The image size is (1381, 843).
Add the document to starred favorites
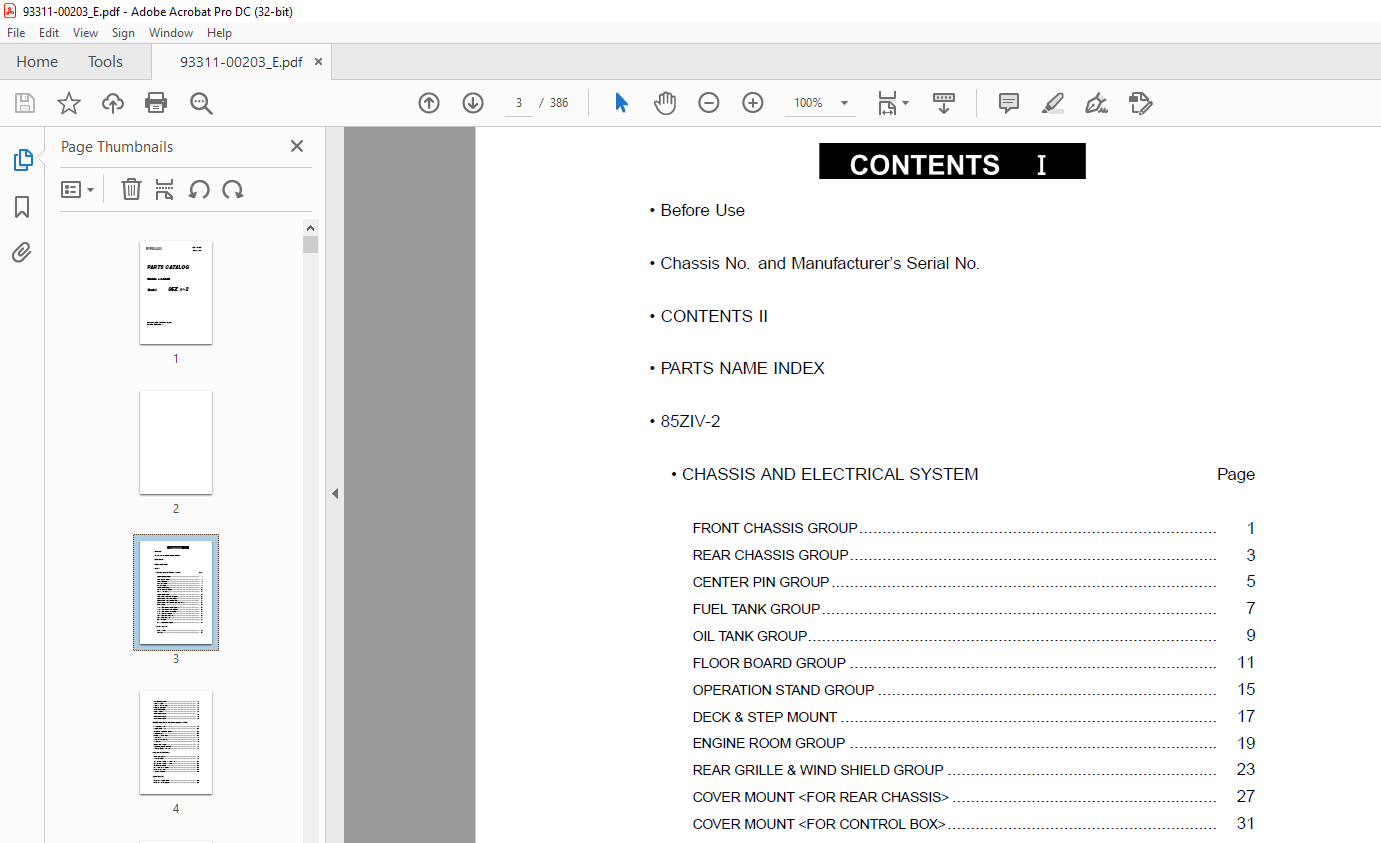(x=69, y=103)
